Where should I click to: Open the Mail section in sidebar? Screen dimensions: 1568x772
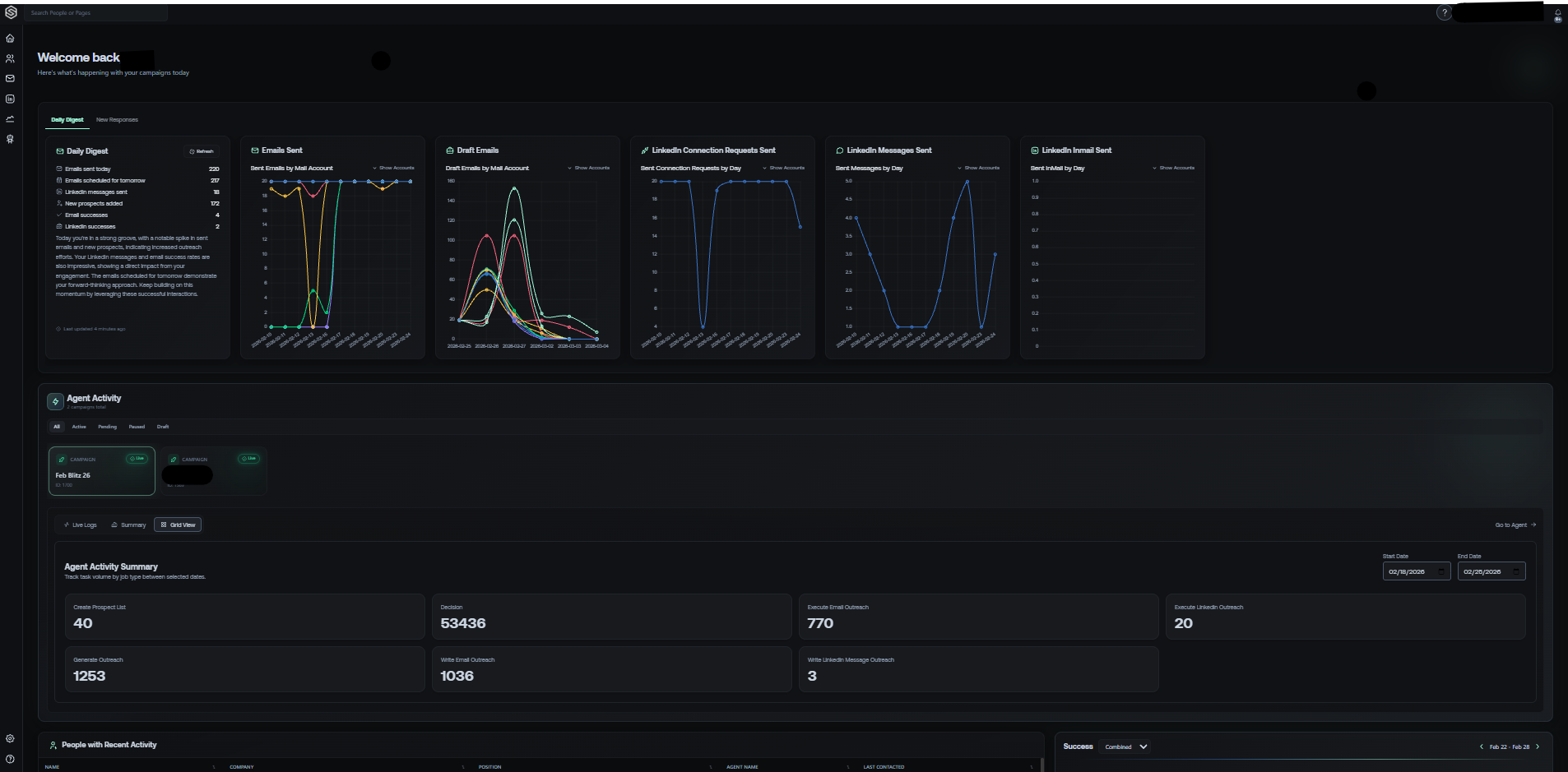click(10, 79)
